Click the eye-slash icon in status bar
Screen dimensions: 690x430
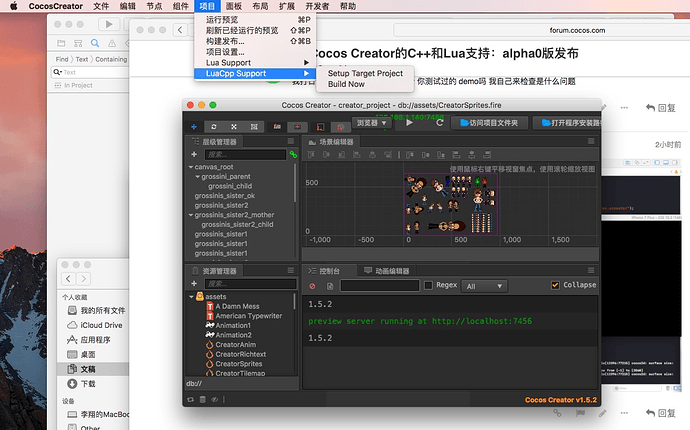pos(214,400)
